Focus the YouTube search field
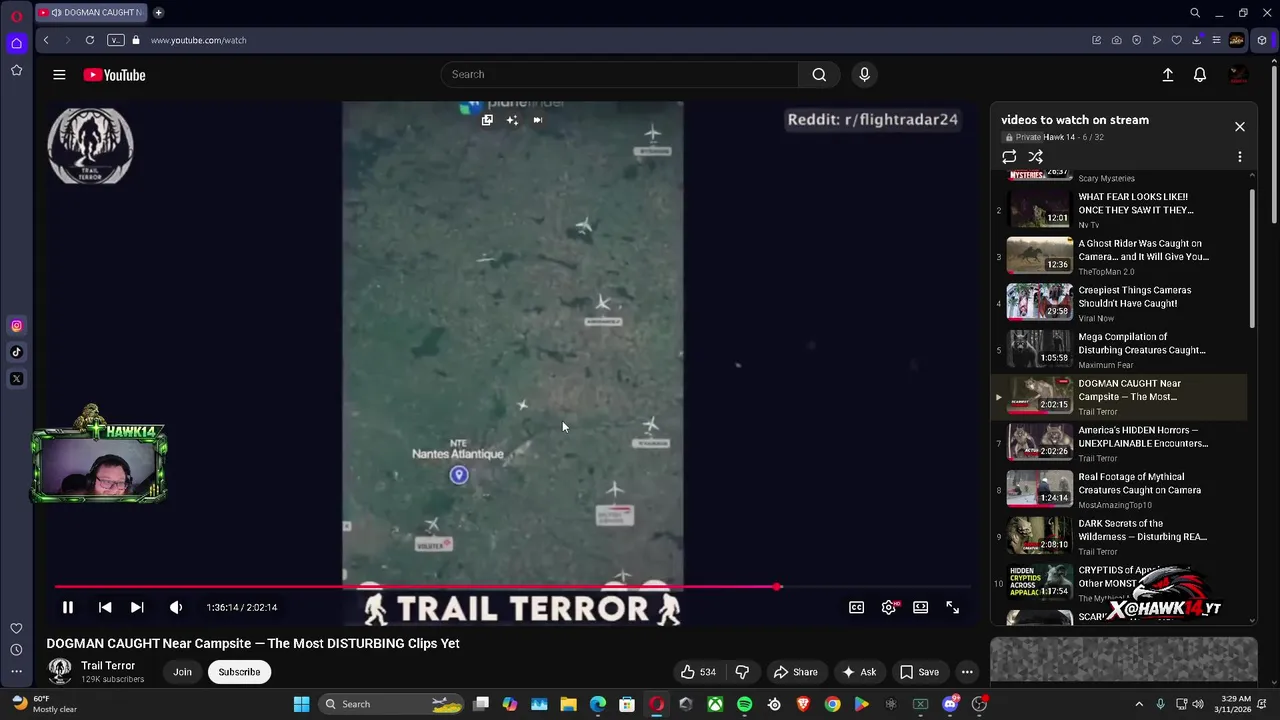 point(620,74)
